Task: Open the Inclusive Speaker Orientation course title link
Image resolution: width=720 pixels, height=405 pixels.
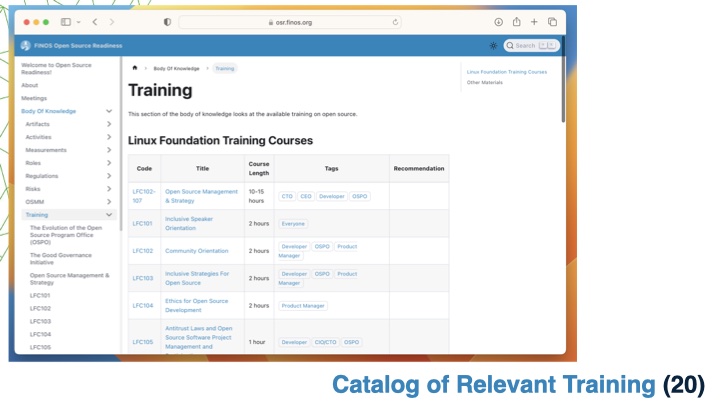Action: coord(189,224)
